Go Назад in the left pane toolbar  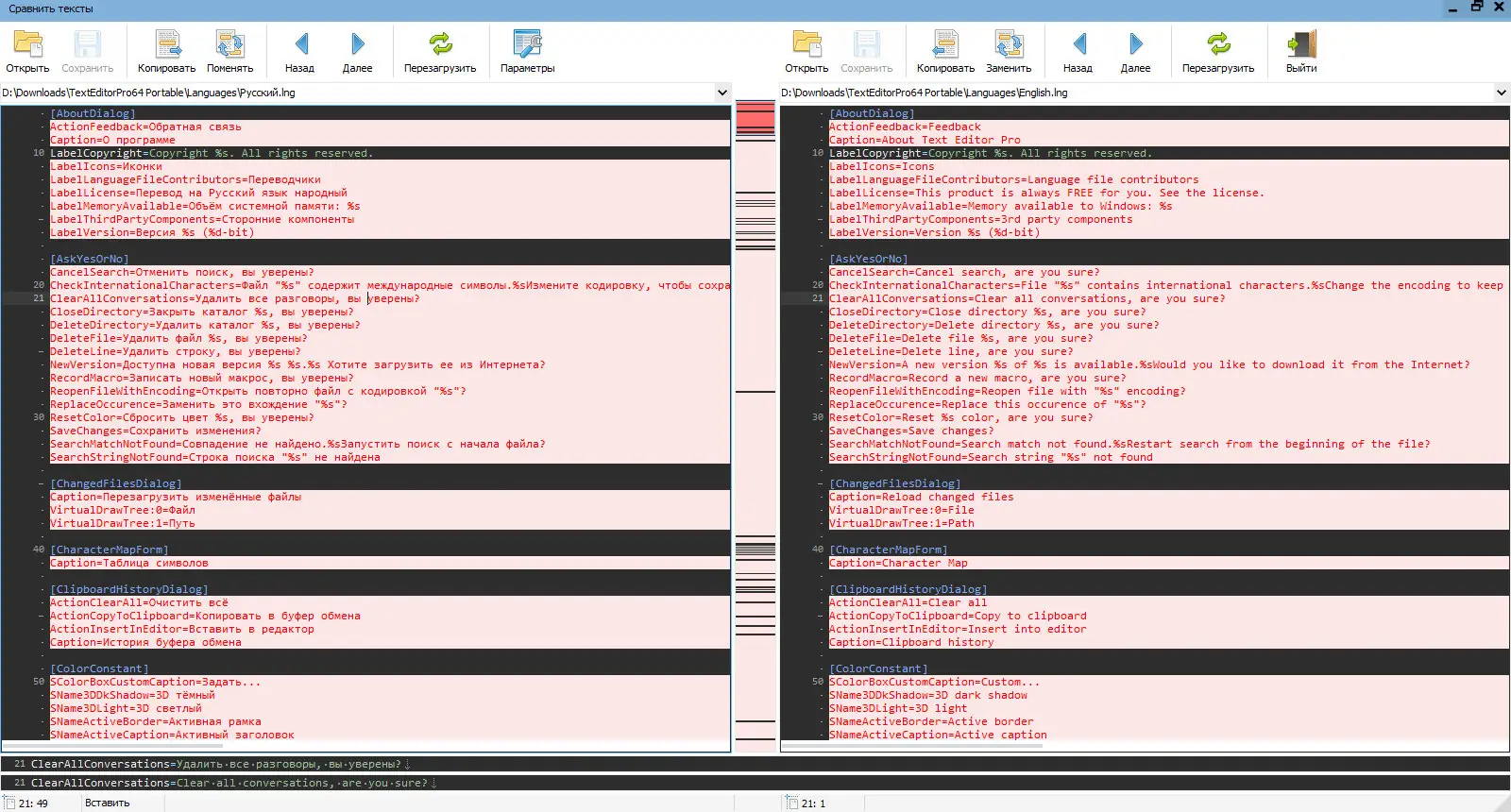click(299, 51)
